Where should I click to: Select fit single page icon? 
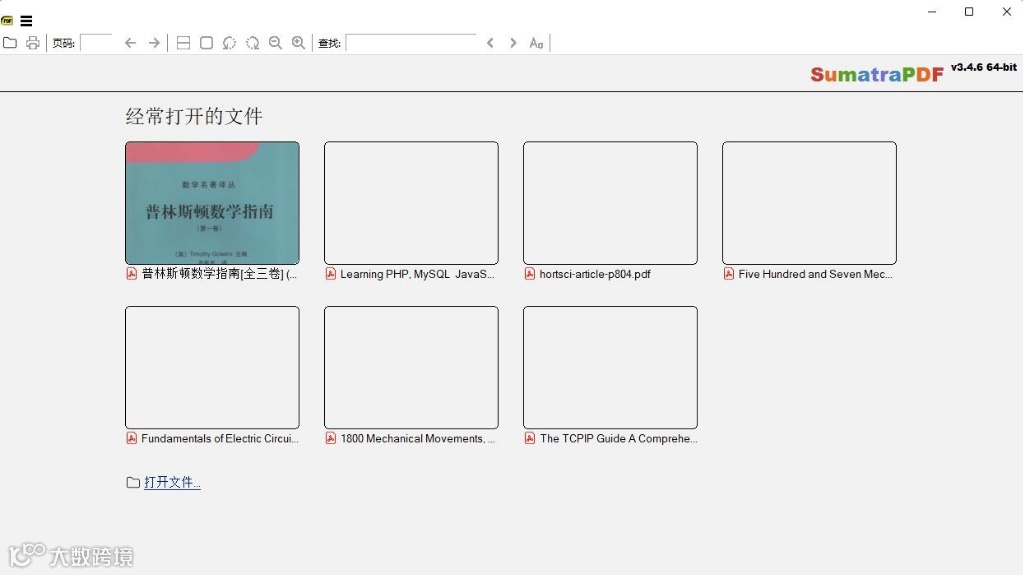(x=206, y=43)
